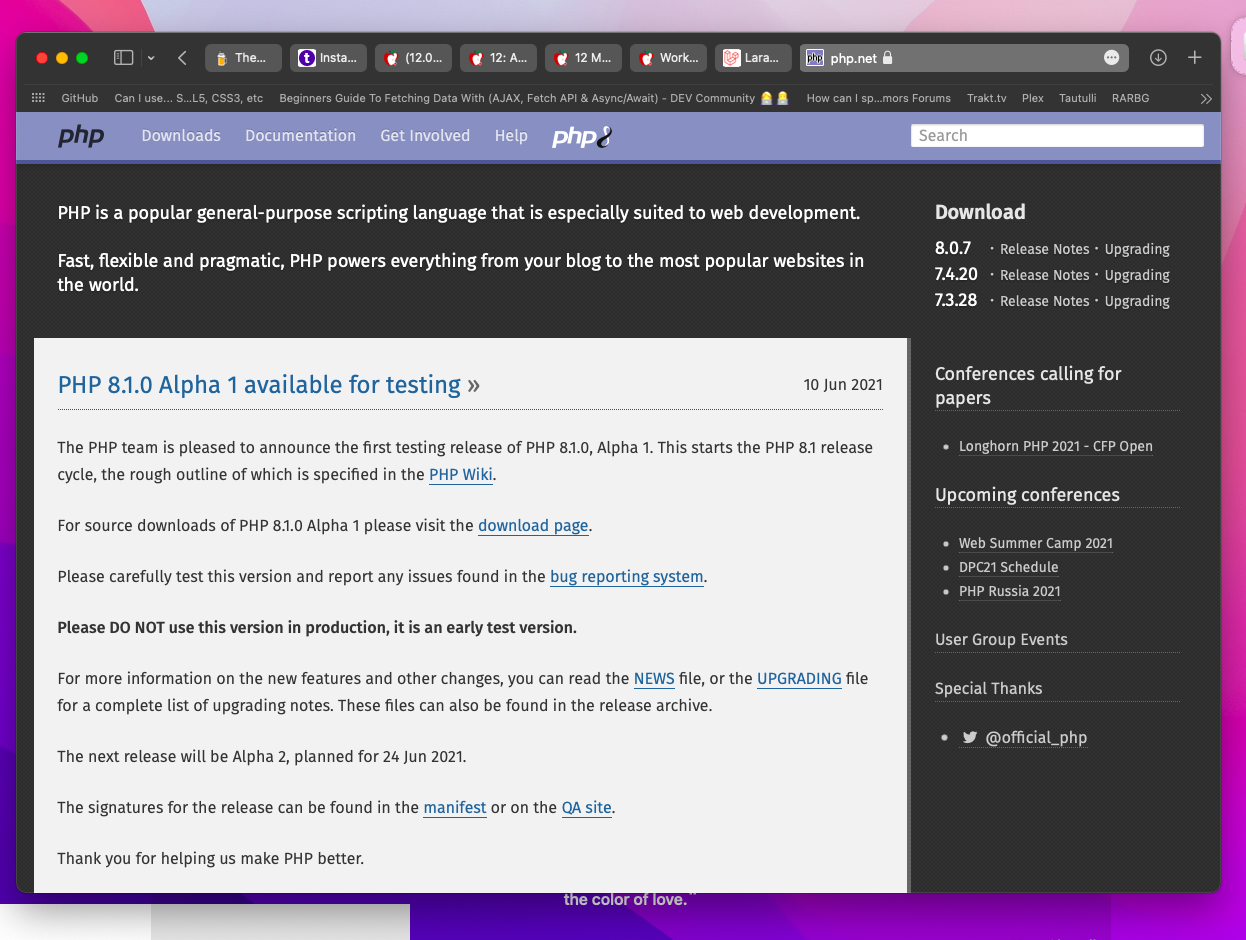
Task: Switch to the '12 M...' tab
Action: [584, 58]
